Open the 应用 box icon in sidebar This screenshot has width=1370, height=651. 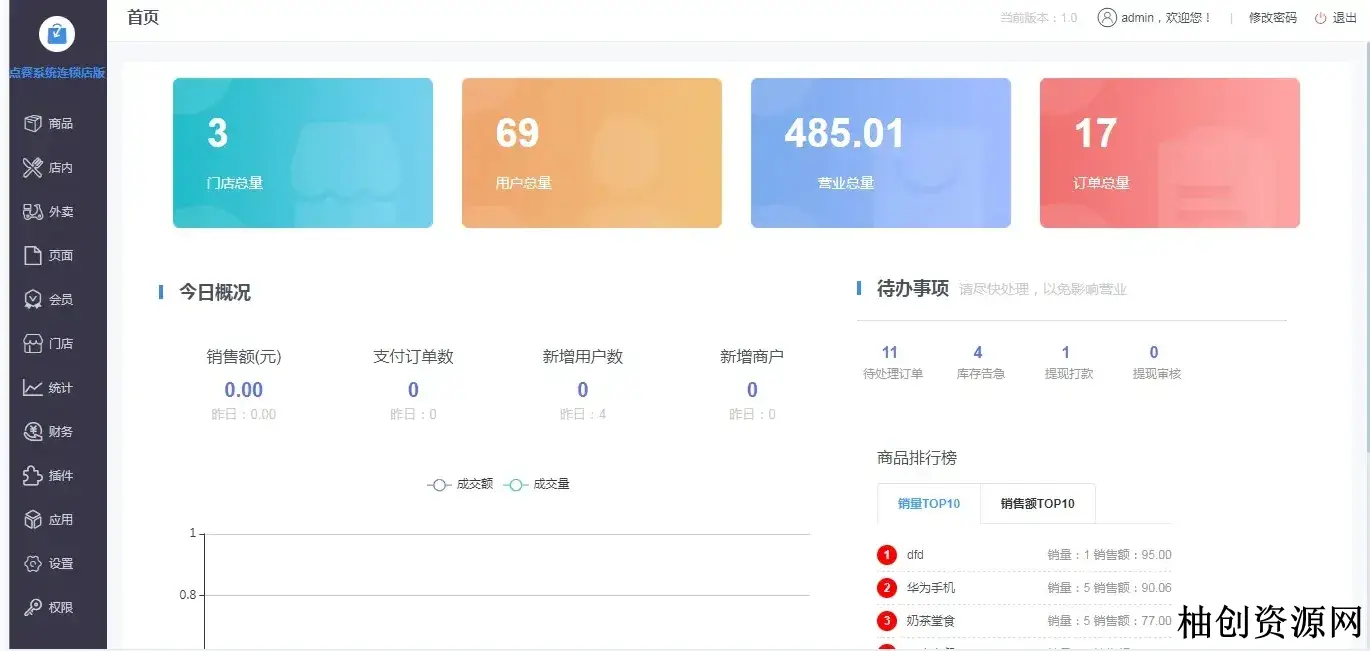(x=33, y=520)
